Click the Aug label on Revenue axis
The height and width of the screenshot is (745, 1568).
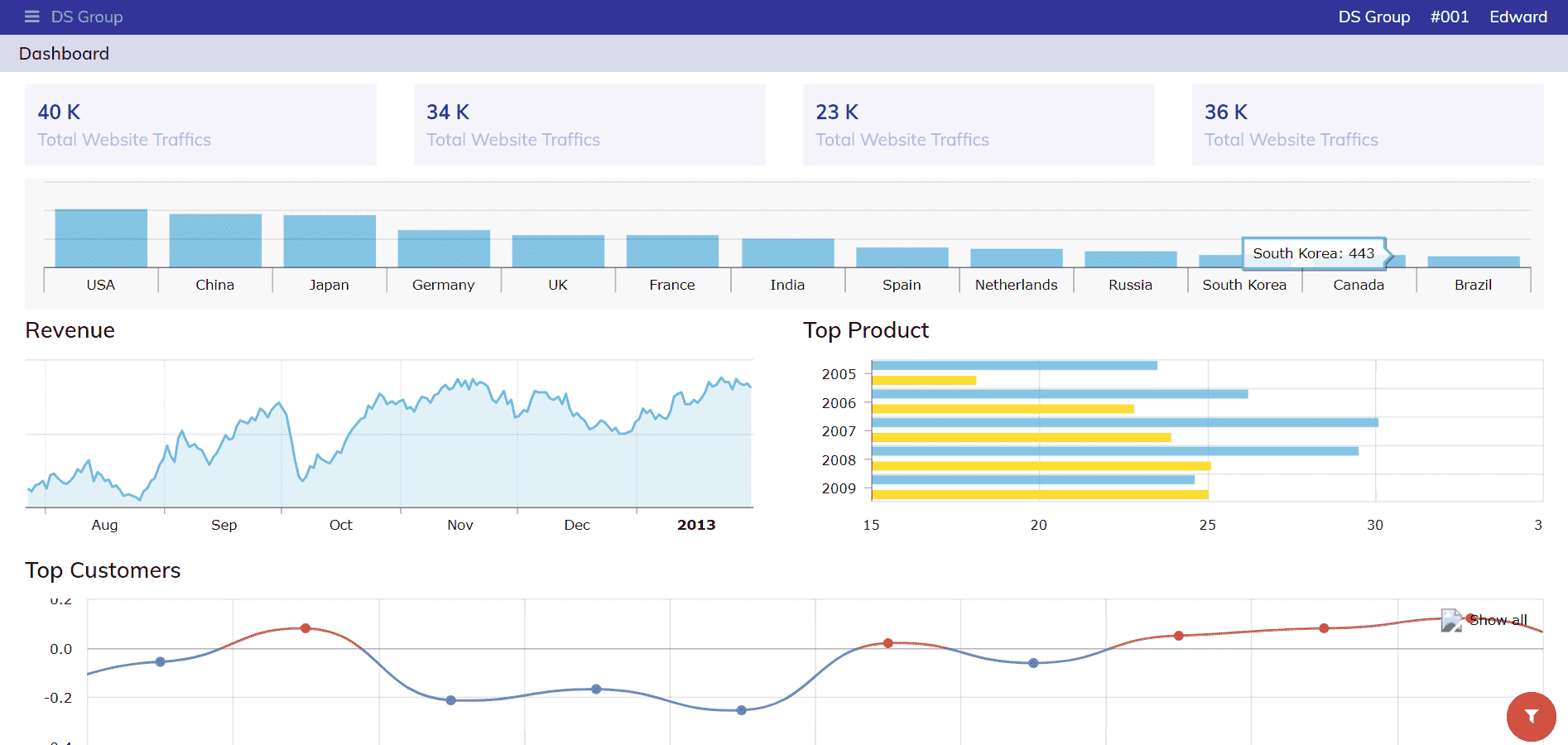pos(104,525)
